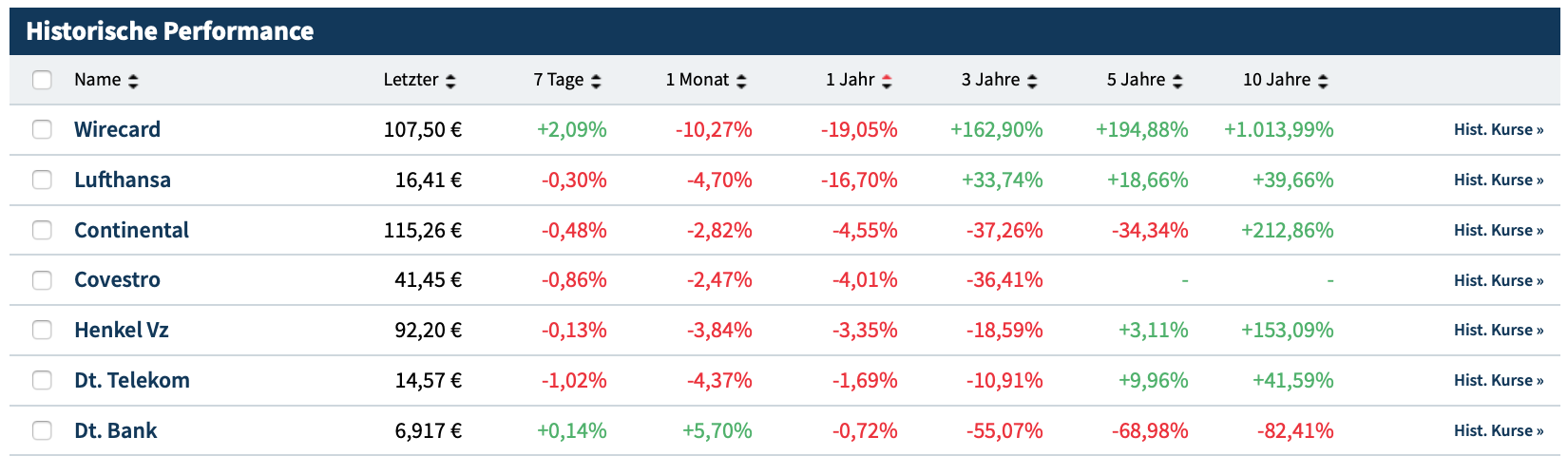Click Hist. Kurse link for Lufthansa
This screenshot has width=1568, height=456.
(x=1498, y=180)
